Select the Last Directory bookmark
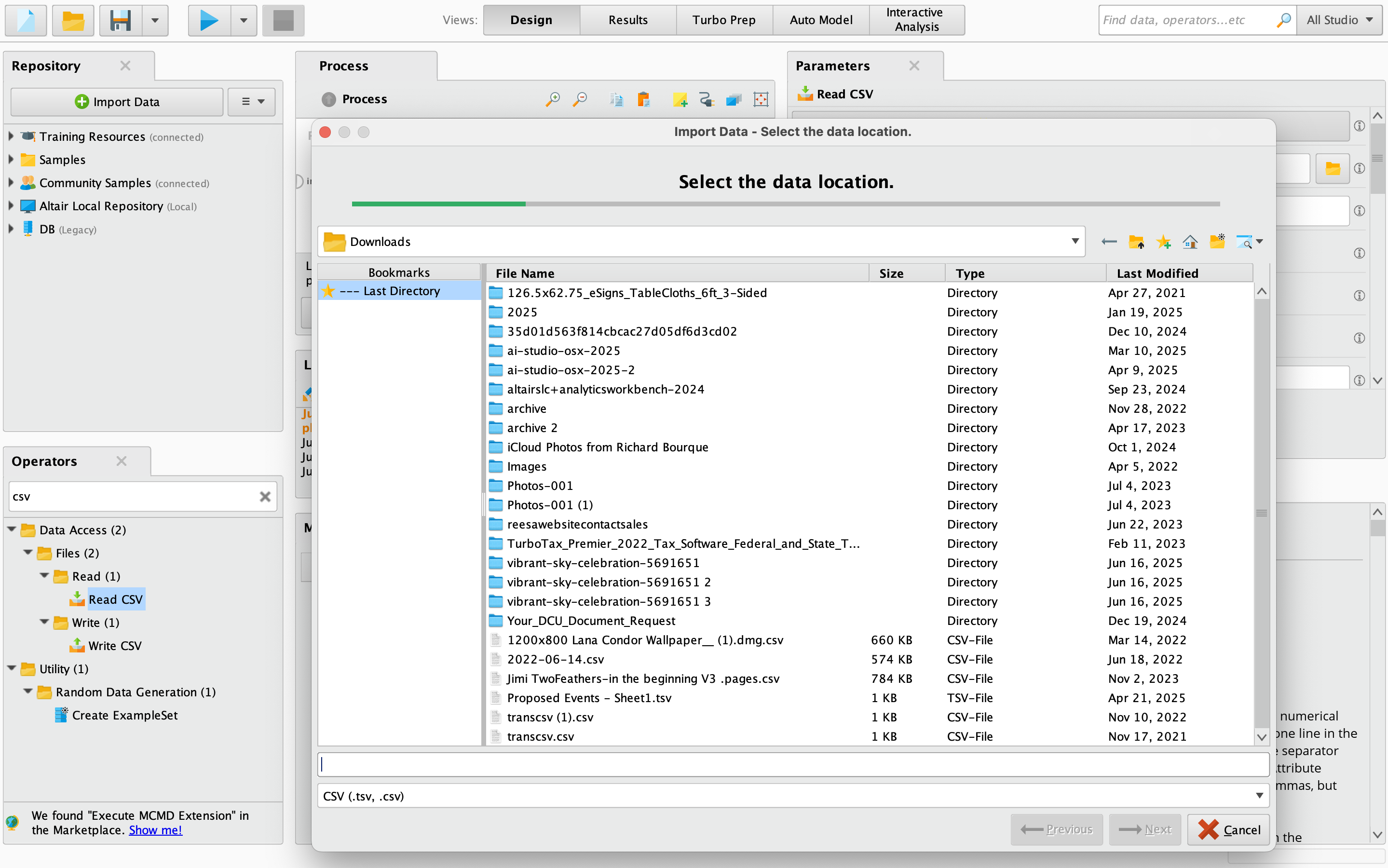The image size is (1388, 868). [399, 291]
